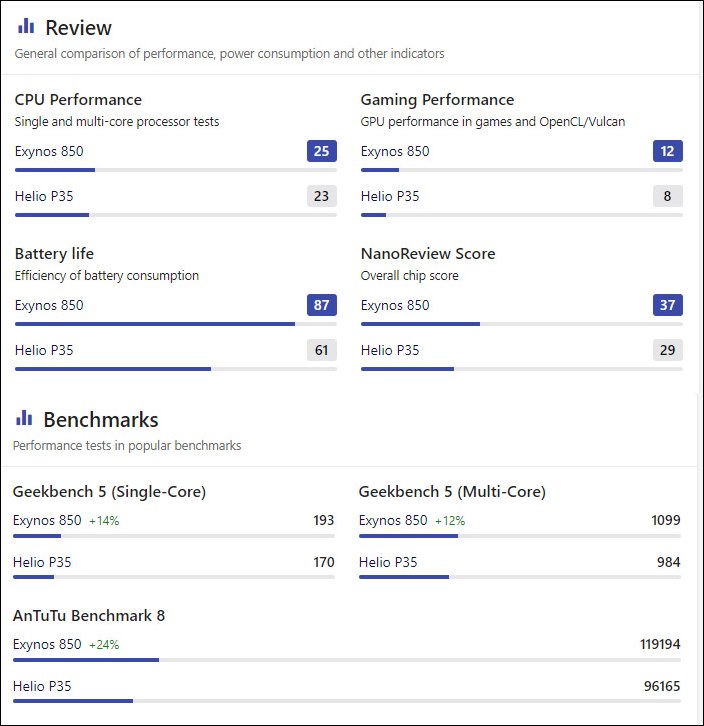
Task: Click the Review section description text
Action: (229, 54)
